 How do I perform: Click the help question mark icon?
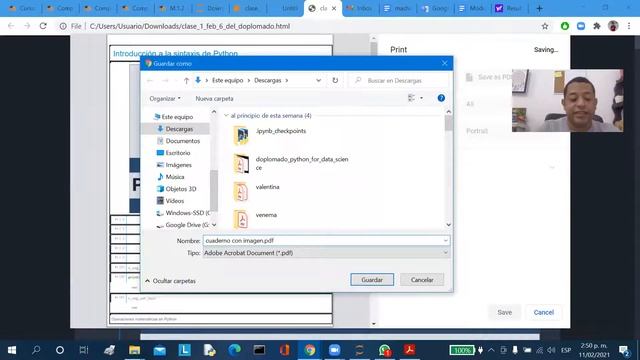441,98
